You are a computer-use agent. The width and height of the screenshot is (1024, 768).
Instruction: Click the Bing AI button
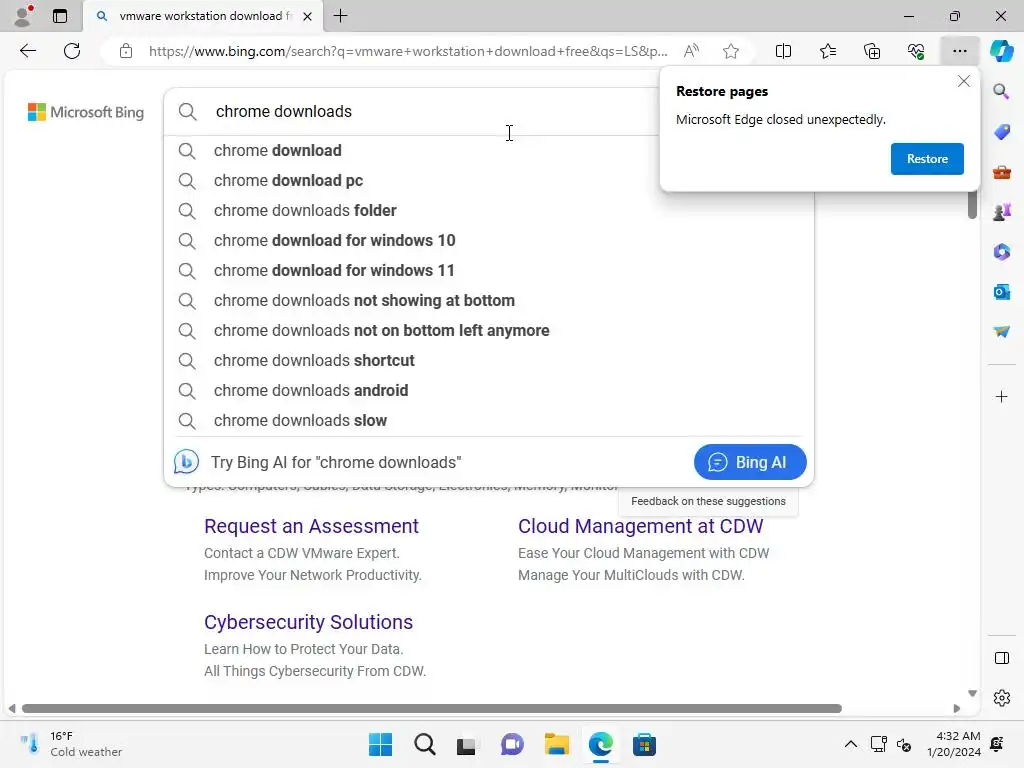coord(750,462)
